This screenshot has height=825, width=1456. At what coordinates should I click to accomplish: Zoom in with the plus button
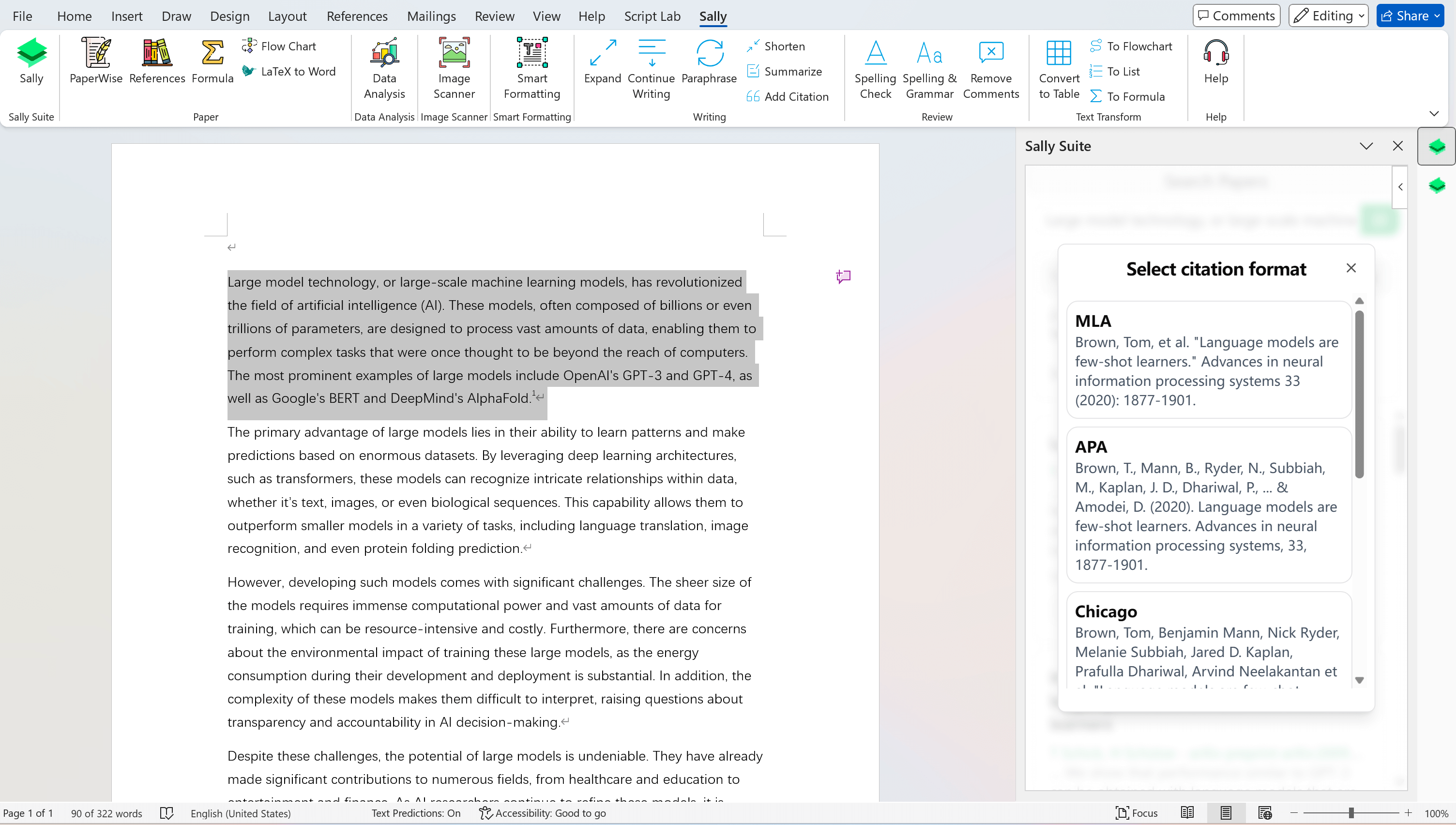point(1408,813)
